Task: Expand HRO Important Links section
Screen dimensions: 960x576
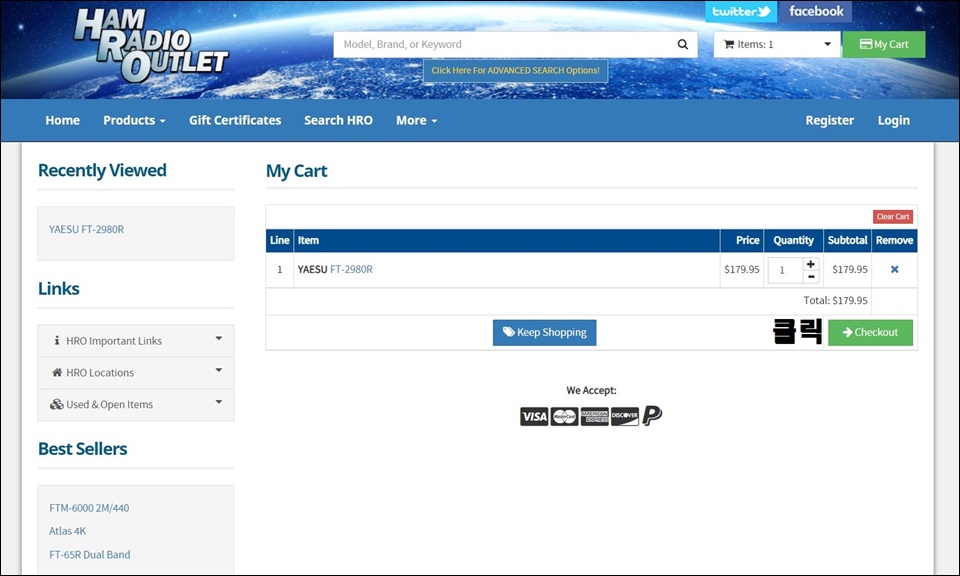Action: 135,341
